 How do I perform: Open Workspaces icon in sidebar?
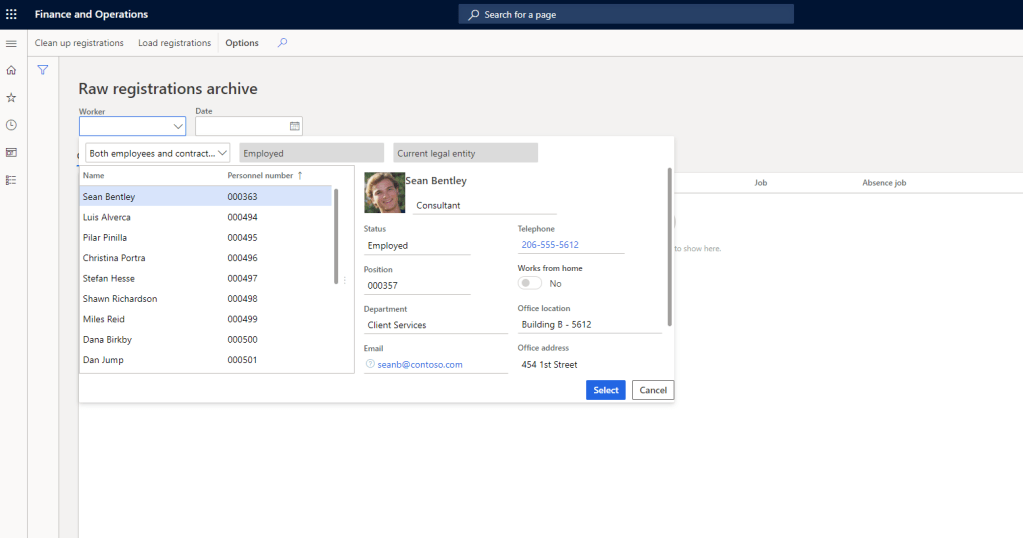tap(11, 152)
